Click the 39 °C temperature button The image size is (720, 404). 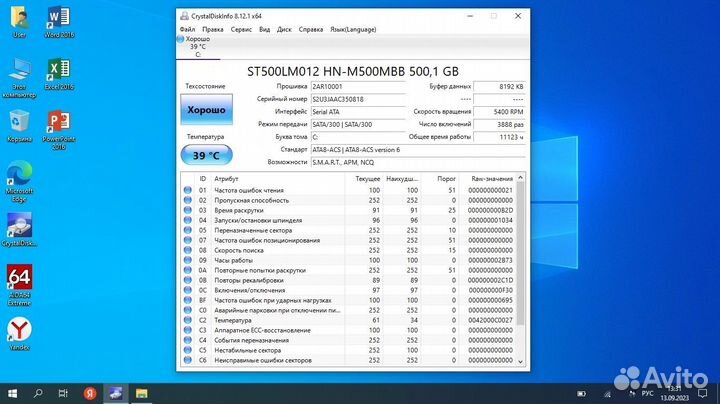[207, 155]
